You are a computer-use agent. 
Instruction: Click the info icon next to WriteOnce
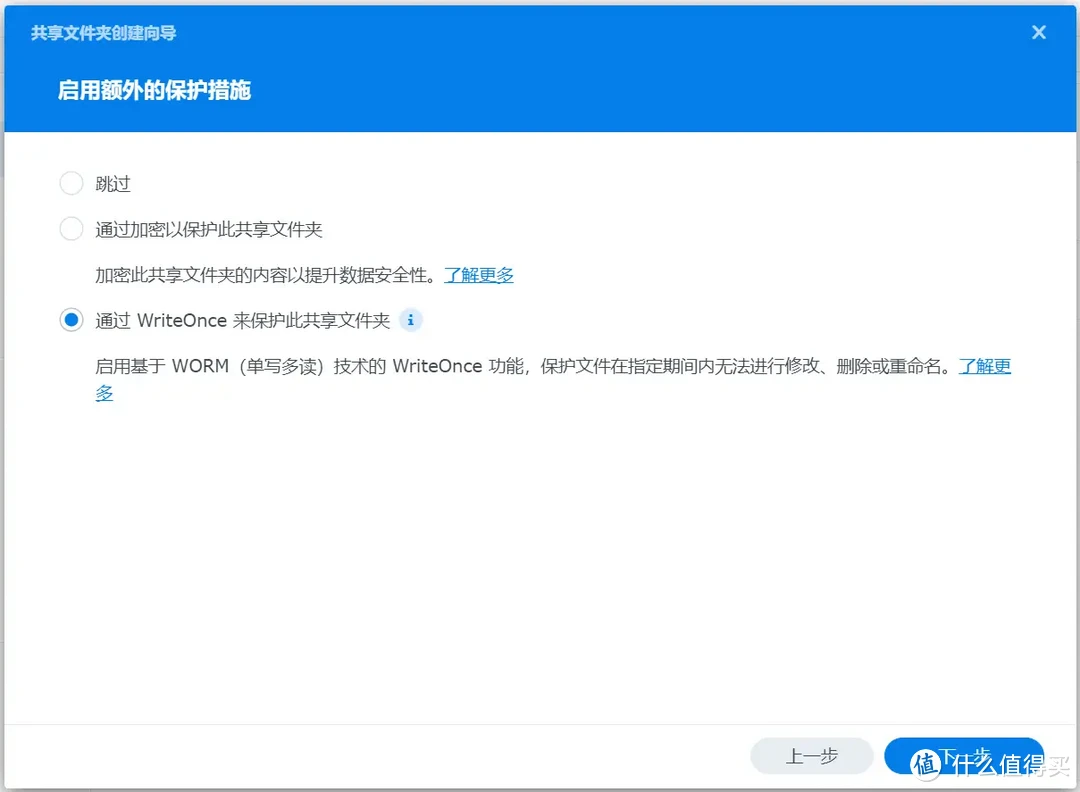(410, 320)
